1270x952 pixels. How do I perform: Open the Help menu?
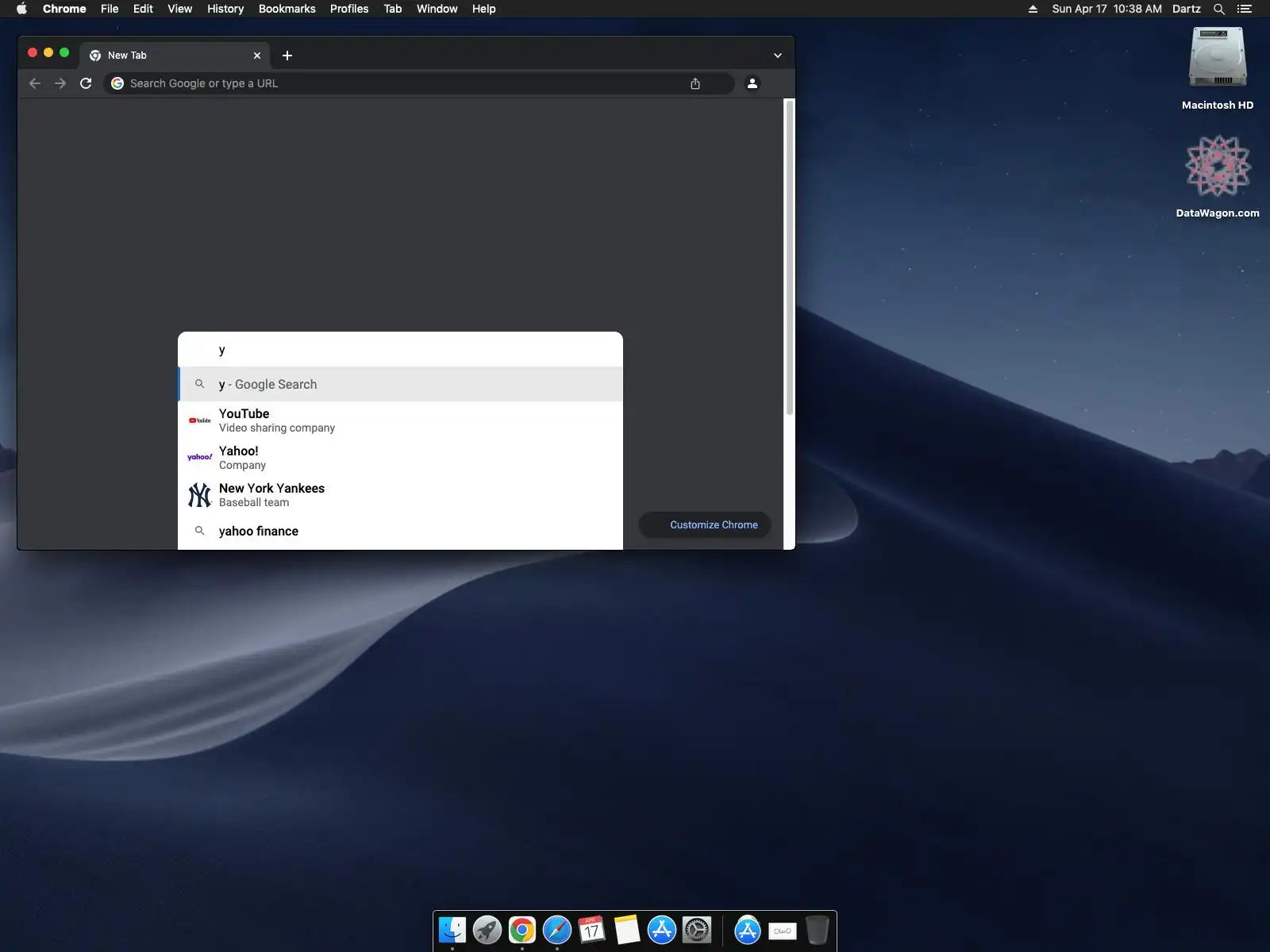pyautogui.click(x=484, y=9)
